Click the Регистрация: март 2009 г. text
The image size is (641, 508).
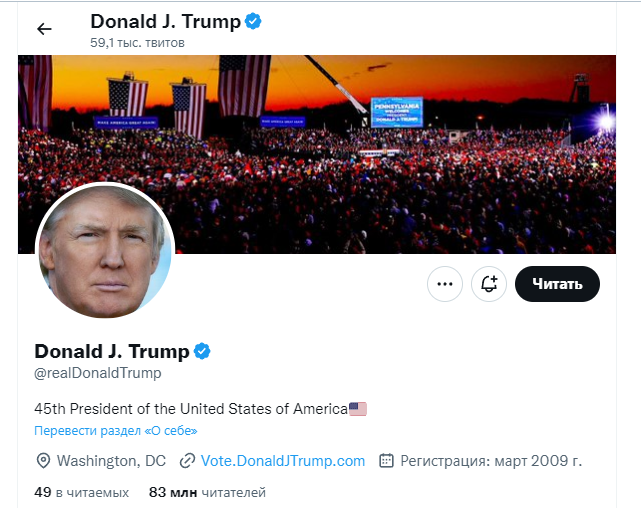pyautogui.click(x=491, y=461)
